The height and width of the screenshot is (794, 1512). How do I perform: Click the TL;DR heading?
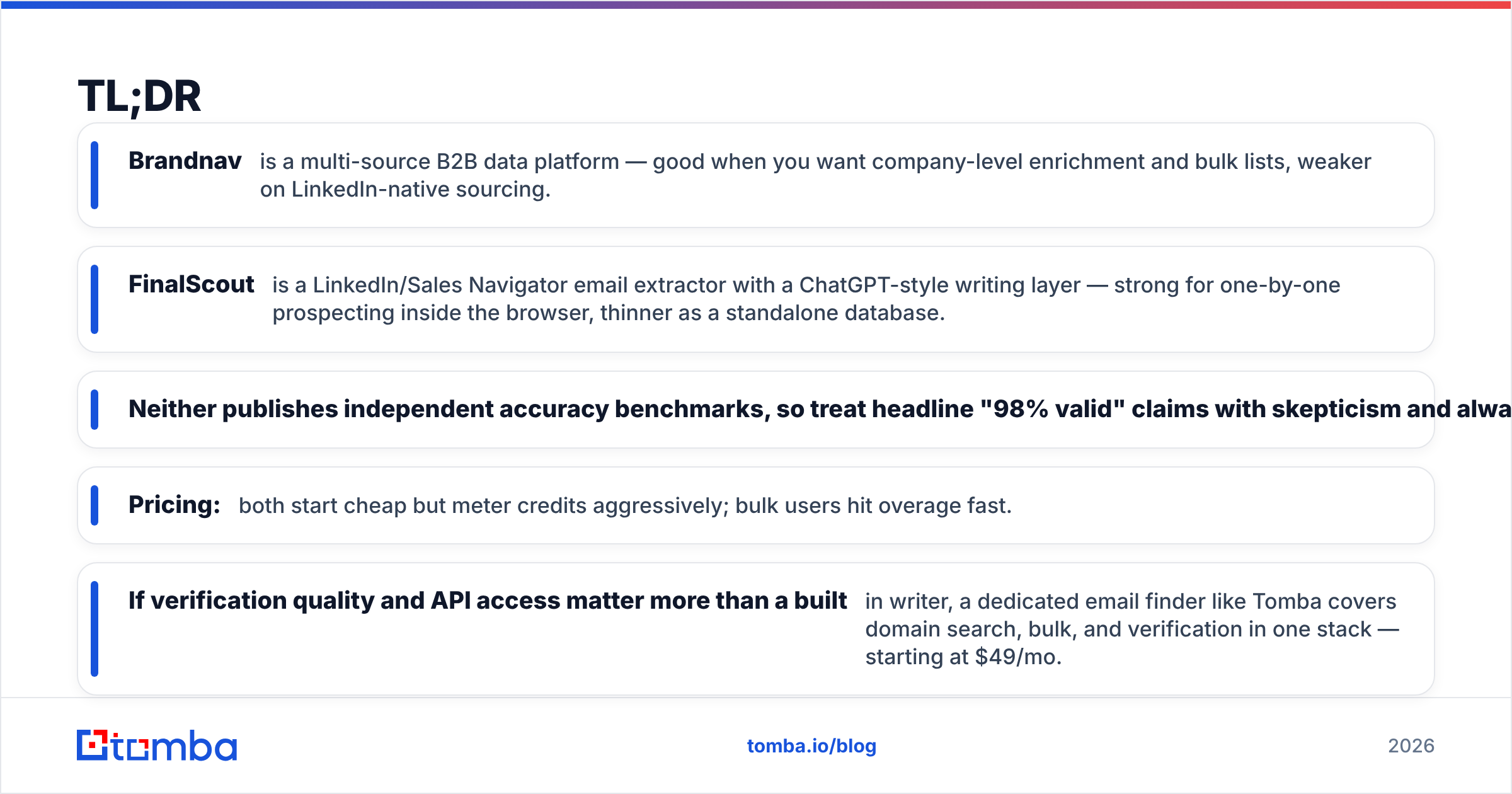click(139, 96)
